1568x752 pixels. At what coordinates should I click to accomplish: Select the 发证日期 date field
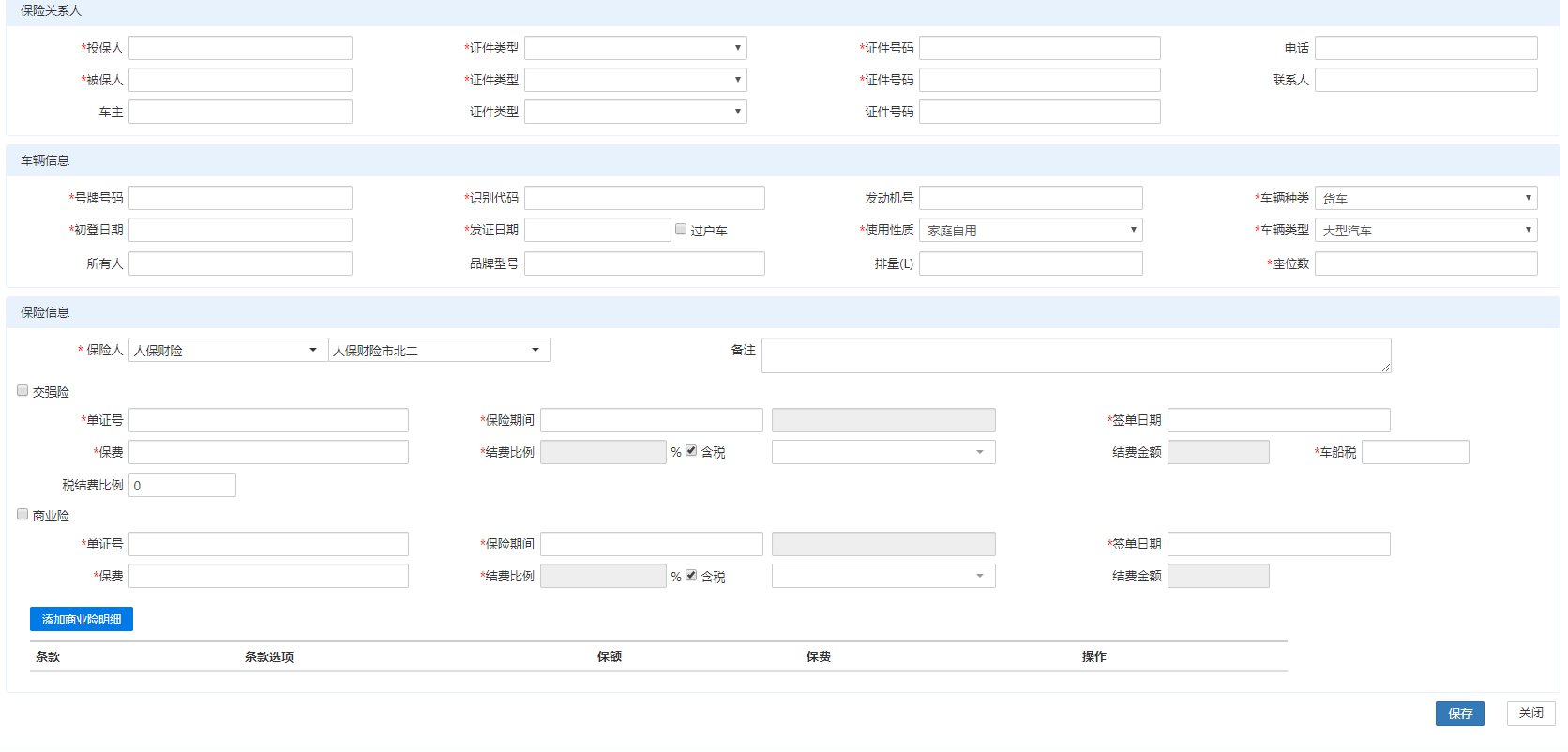click(597, 230)
